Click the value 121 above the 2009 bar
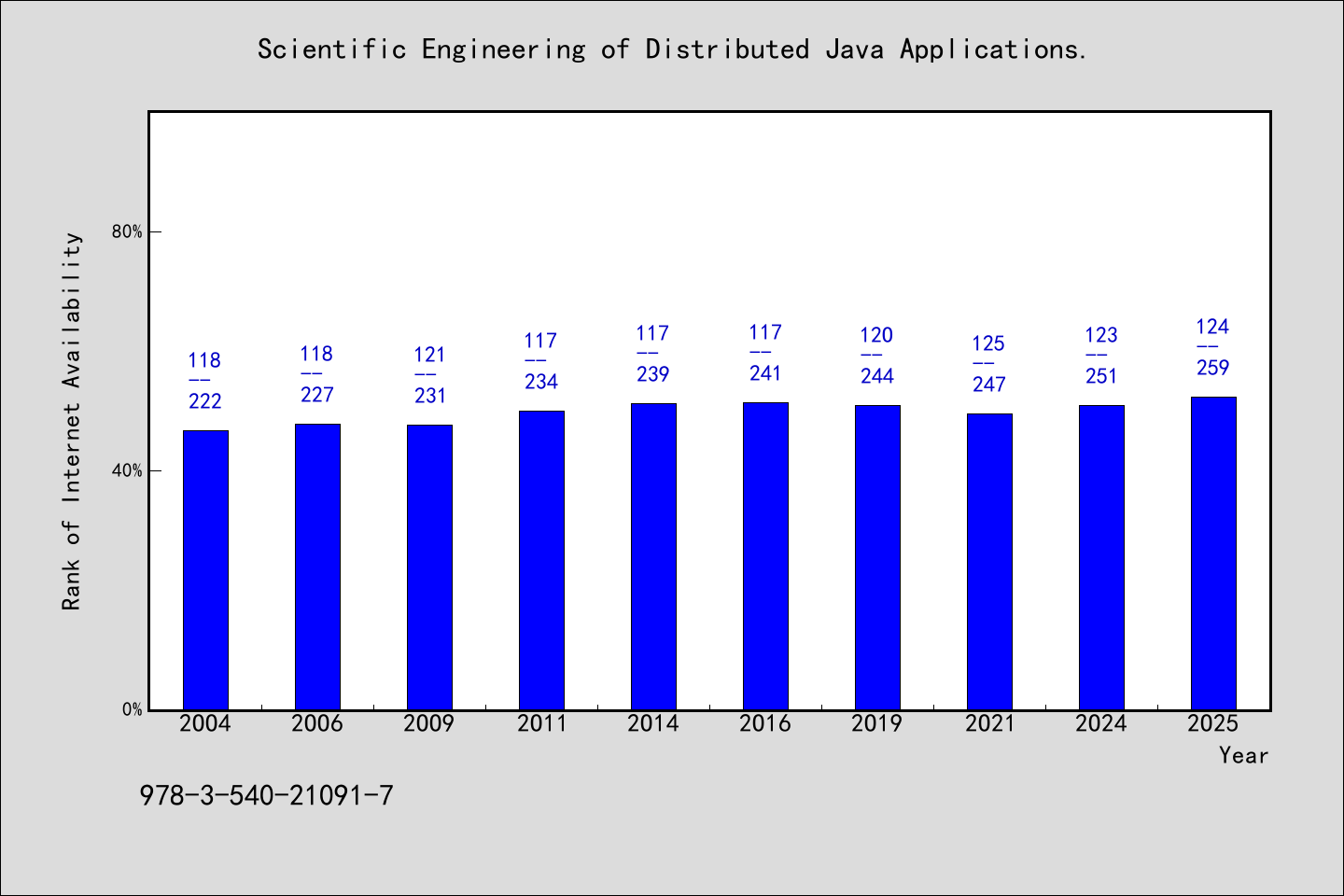The image size is (1344, 896). (x=429, y=355)
